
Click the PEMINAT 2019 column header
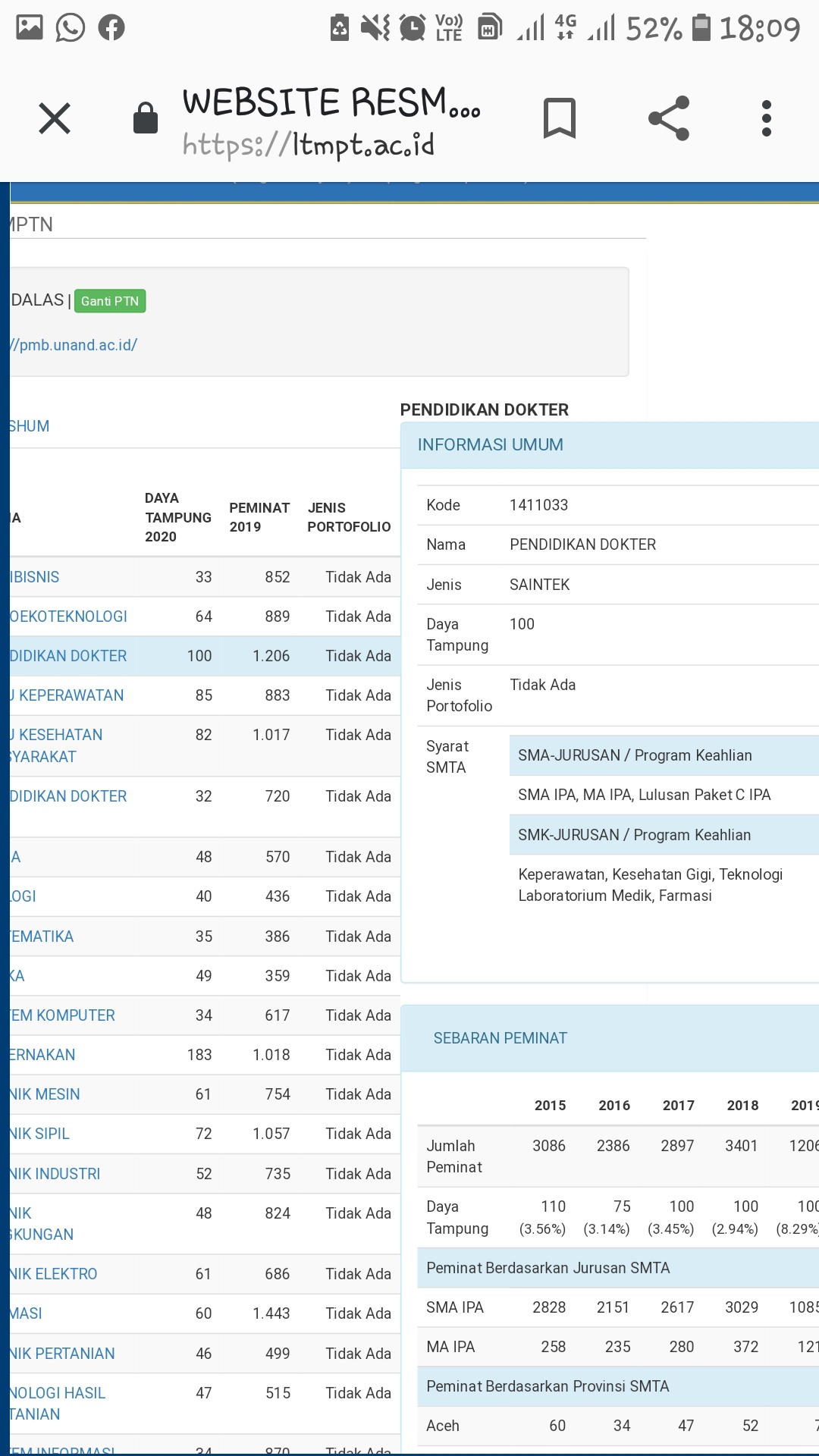[x=259, y=517]
